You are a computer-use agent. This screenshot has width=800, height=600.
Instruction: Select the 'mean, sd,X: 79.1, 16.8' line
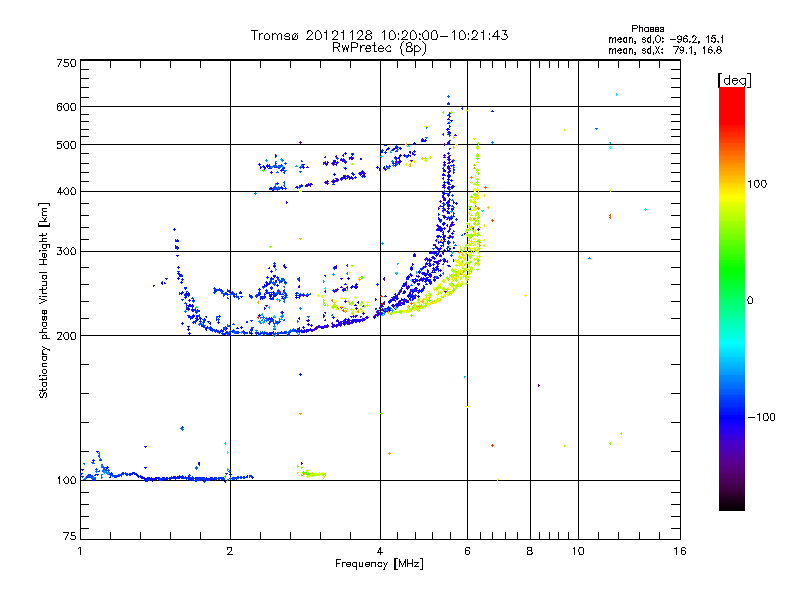[665, 50]
